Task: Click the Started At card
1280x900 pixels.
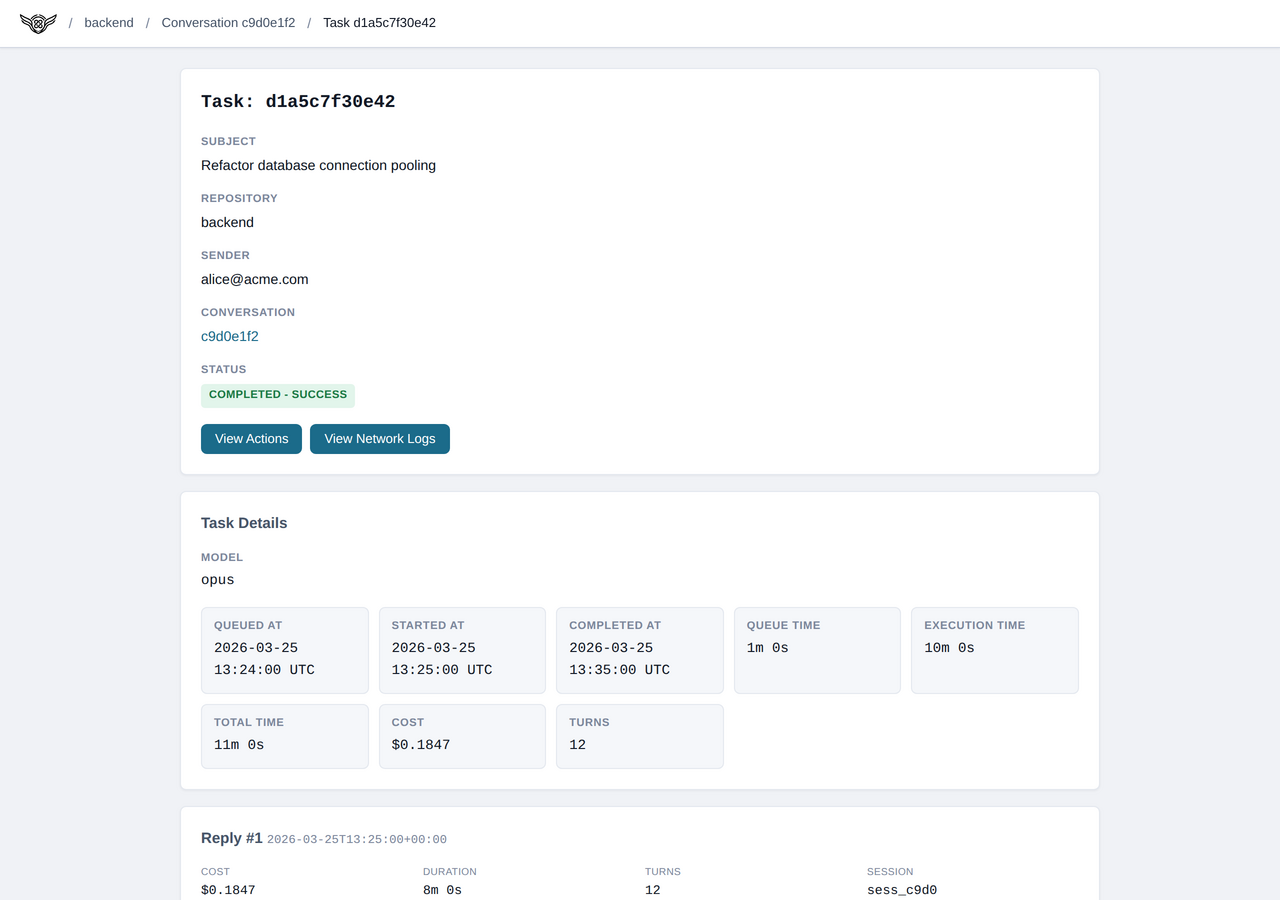Action: (x=462, y=650)
